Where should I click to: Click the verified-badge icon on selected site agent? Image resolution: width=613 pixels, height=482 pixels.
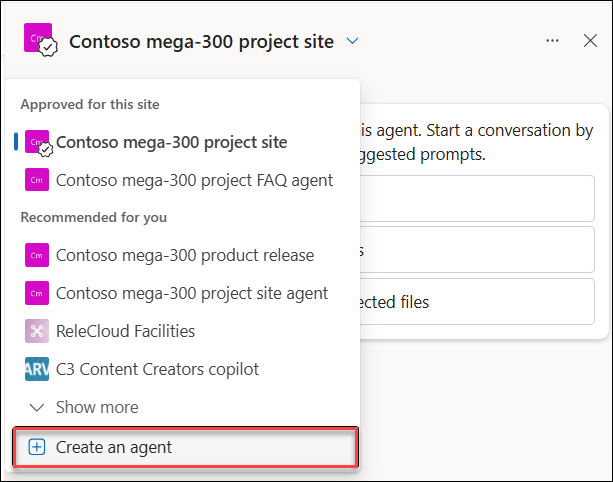(46, 149)
